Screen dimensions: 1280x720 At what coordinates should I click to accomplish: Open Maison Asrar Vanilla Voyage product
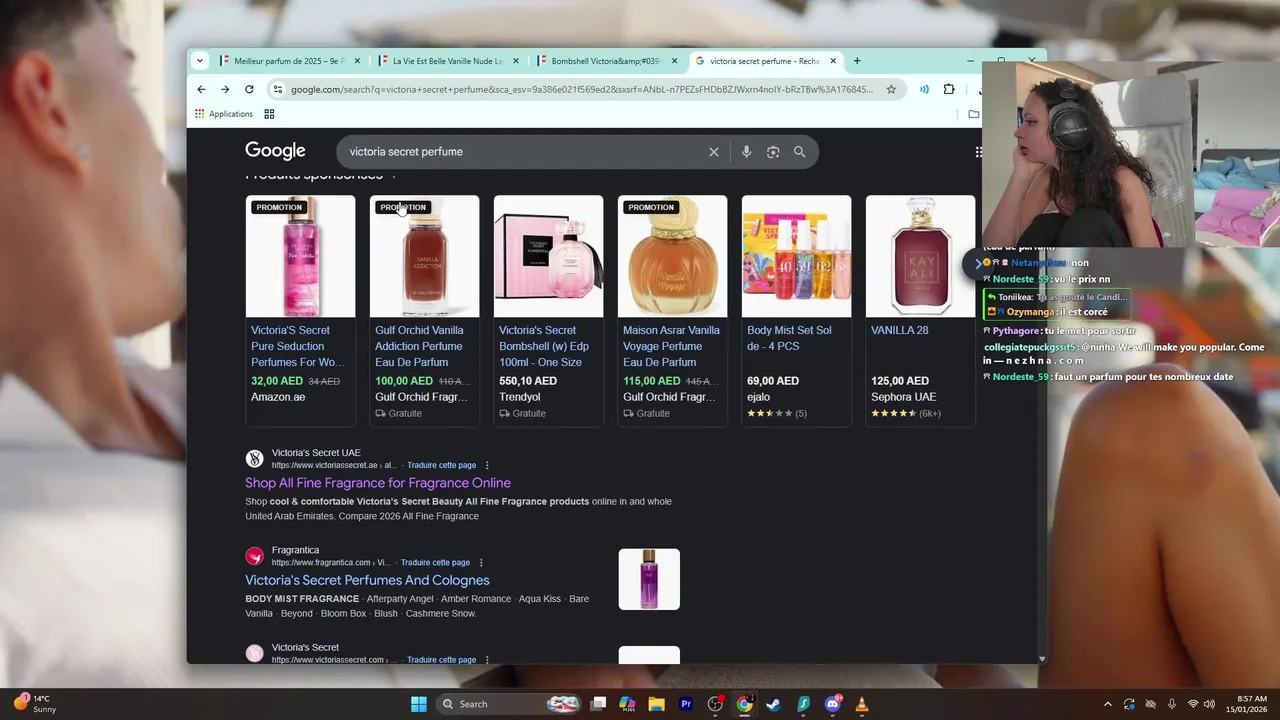(x=671, y=346)
